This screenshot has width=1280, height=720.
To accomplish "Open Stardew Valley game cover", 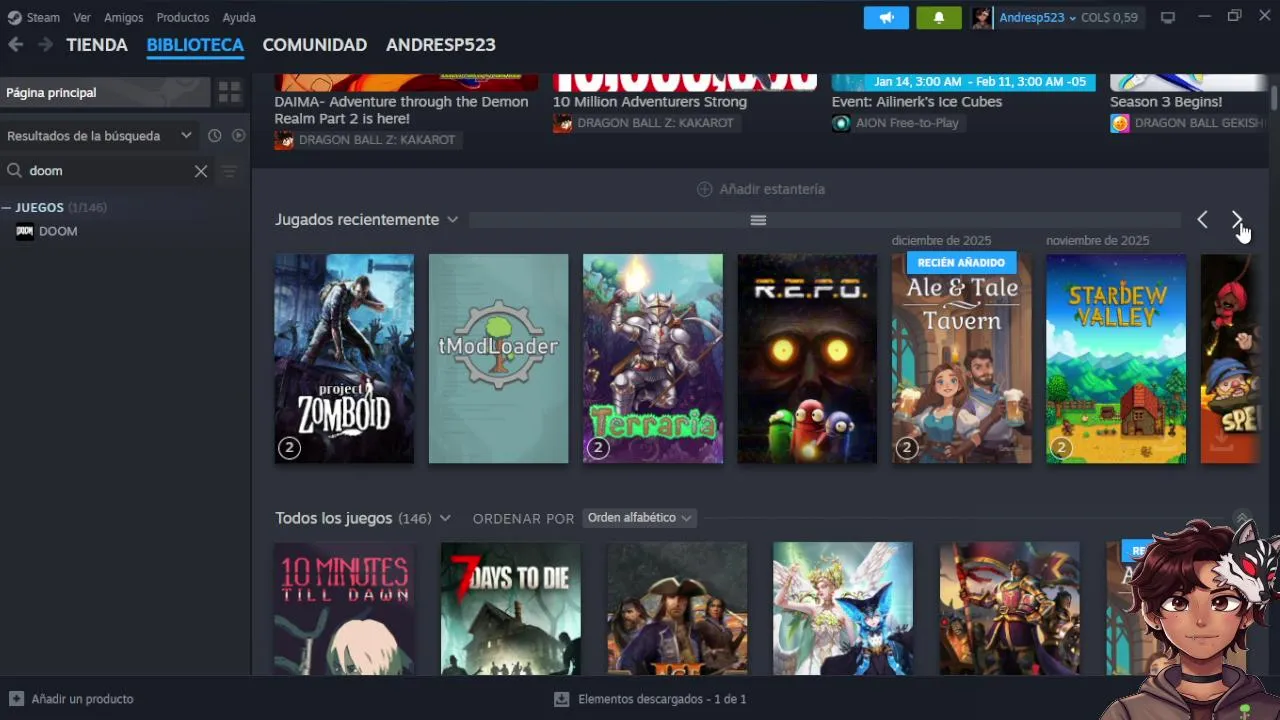I will [1116, 359].
